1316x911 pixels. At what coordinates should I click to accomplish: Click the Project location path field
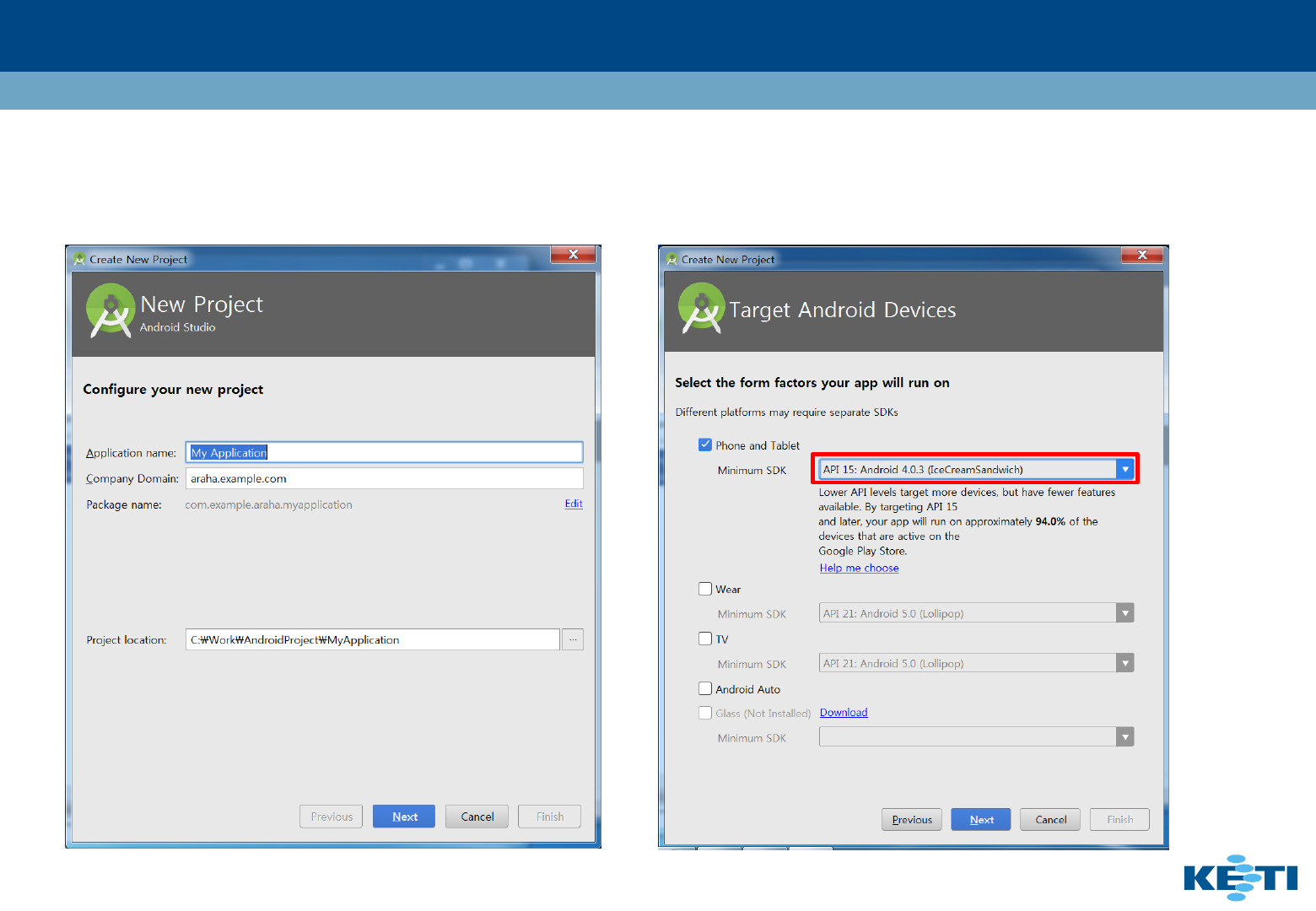click(x=372, y=639)
